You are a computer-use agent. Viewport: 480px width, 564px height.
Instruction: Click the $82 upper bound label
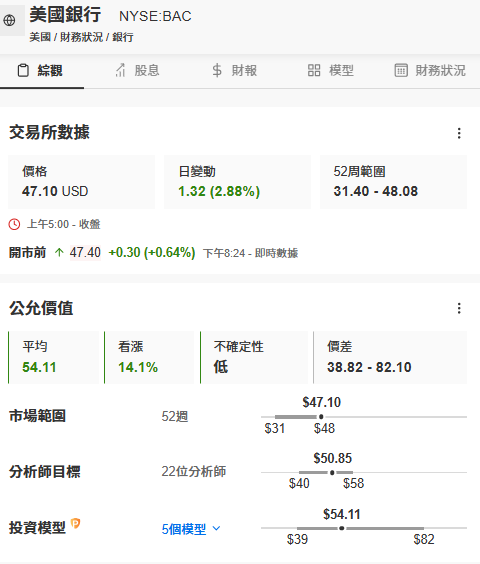[424, 540]
